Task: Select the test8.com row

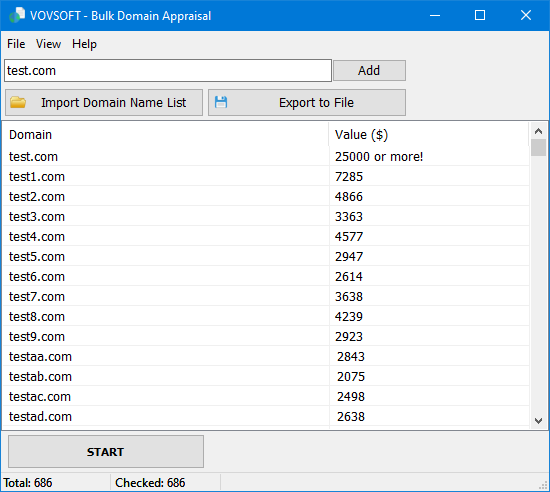Action: [x=266, y=316]
